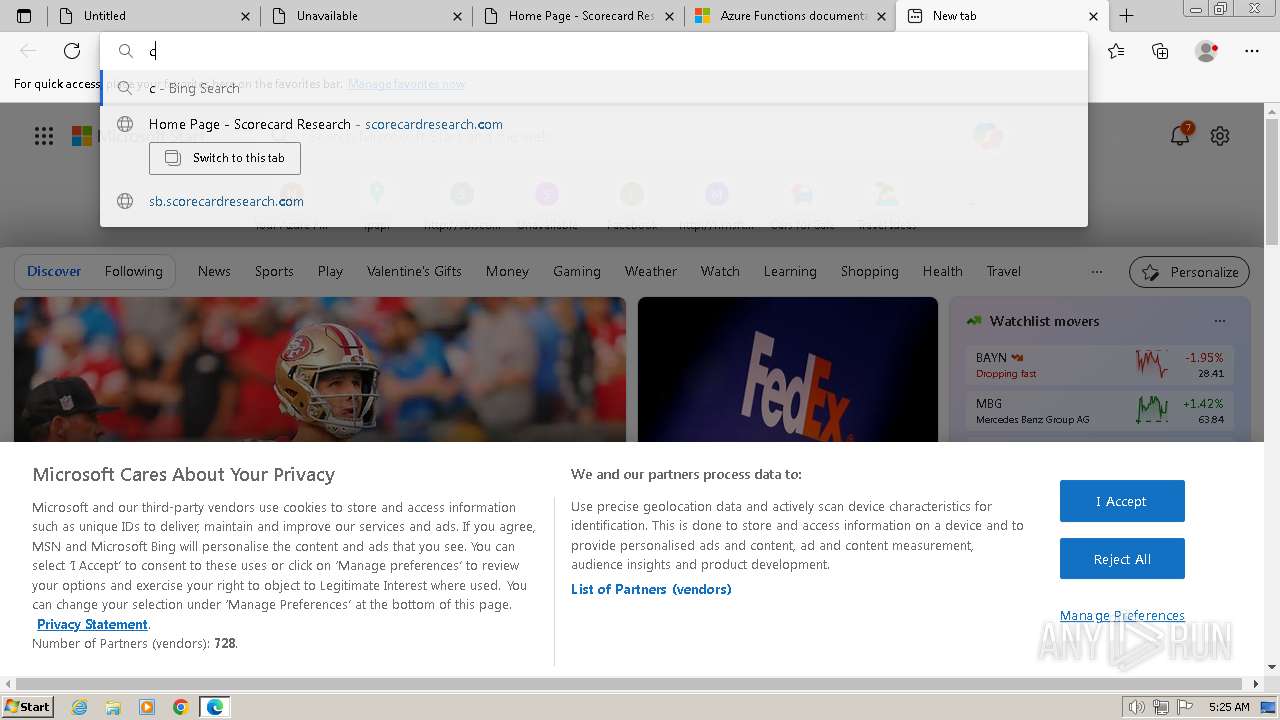
Task: Launch Internet Explorer from taskbar
Action: pyautogui.click(x=79, y=707)
